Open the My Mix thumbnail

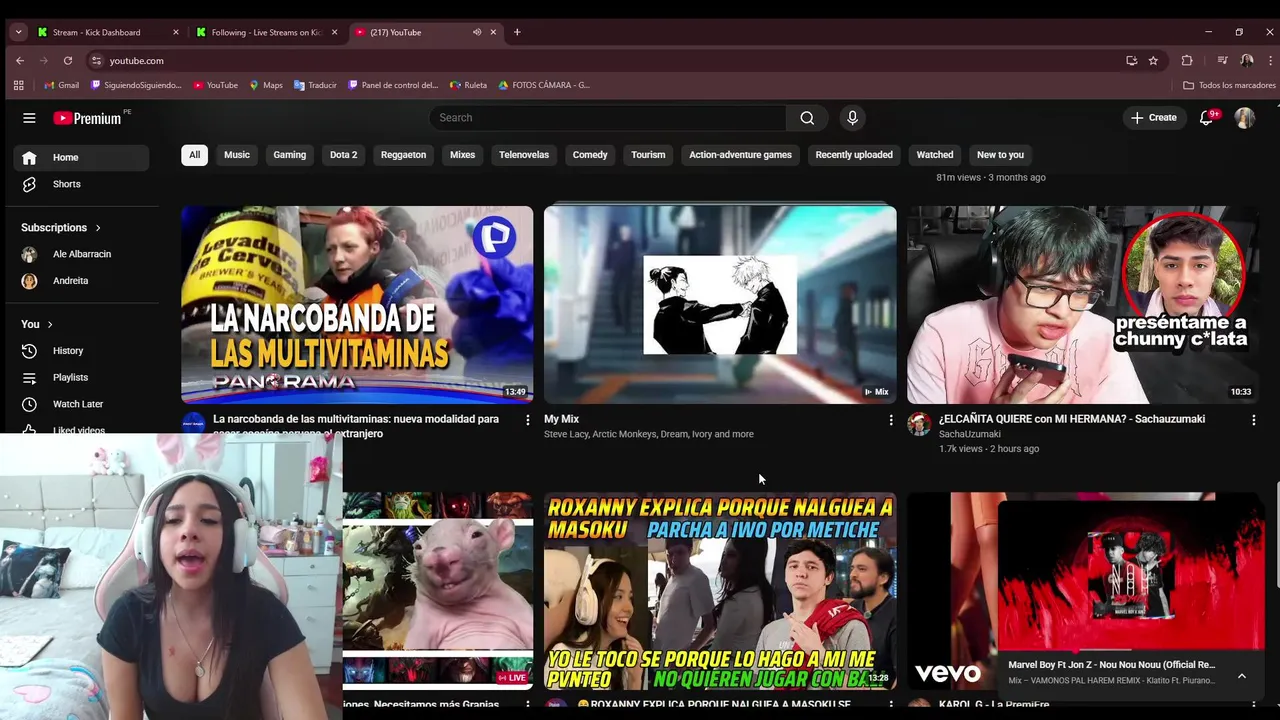click(x=720, y=304)
